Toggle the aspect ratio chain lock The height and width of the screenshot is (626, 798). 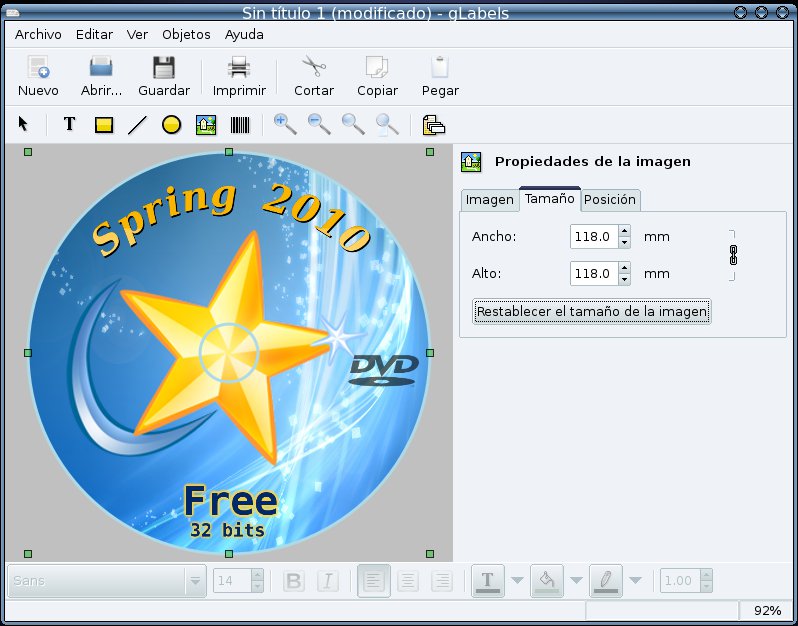tap(733, 255)
